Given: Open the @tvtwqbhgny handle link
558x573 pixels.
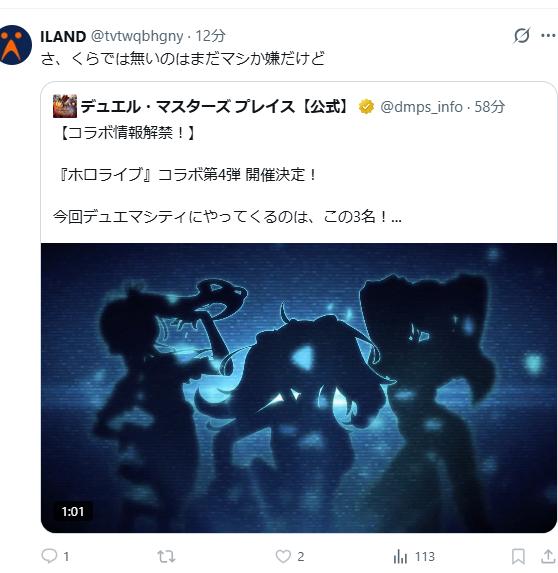Looking at the screenshot, I should [x=137, y=36].
